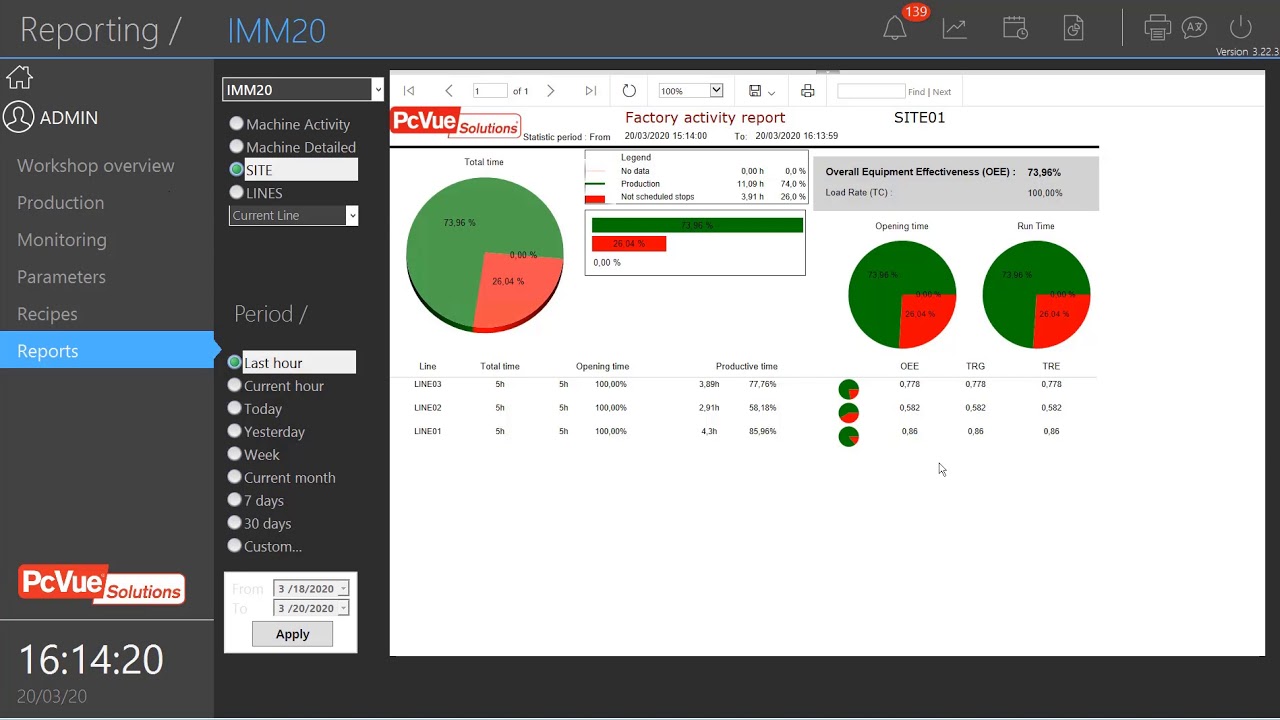Open the trend chart icon
Image resolution: width=1280 pixels, height=720 pixels.
955,28
